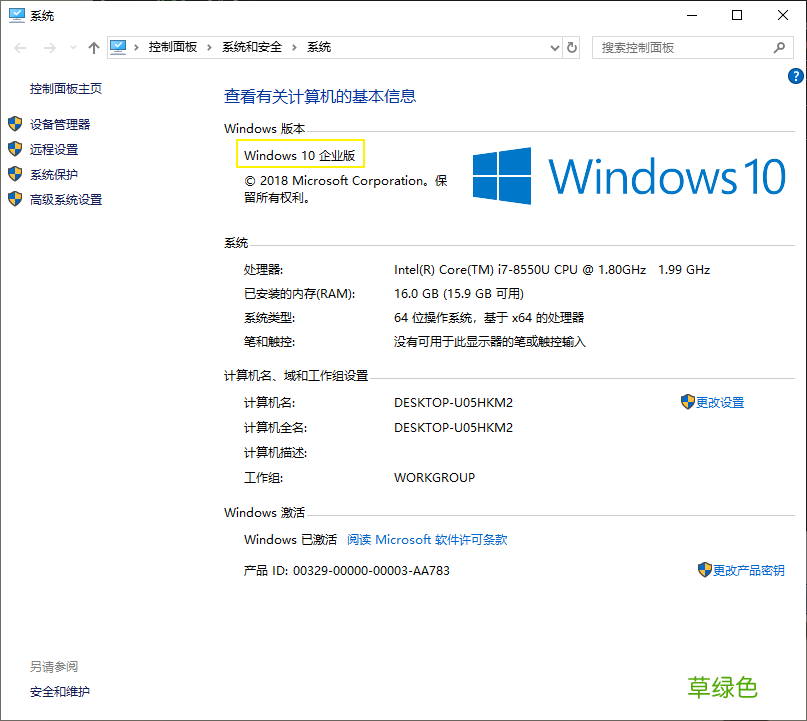Minimize the 系统 window
The image size is (807, 721).
click(x=692, y=15)
